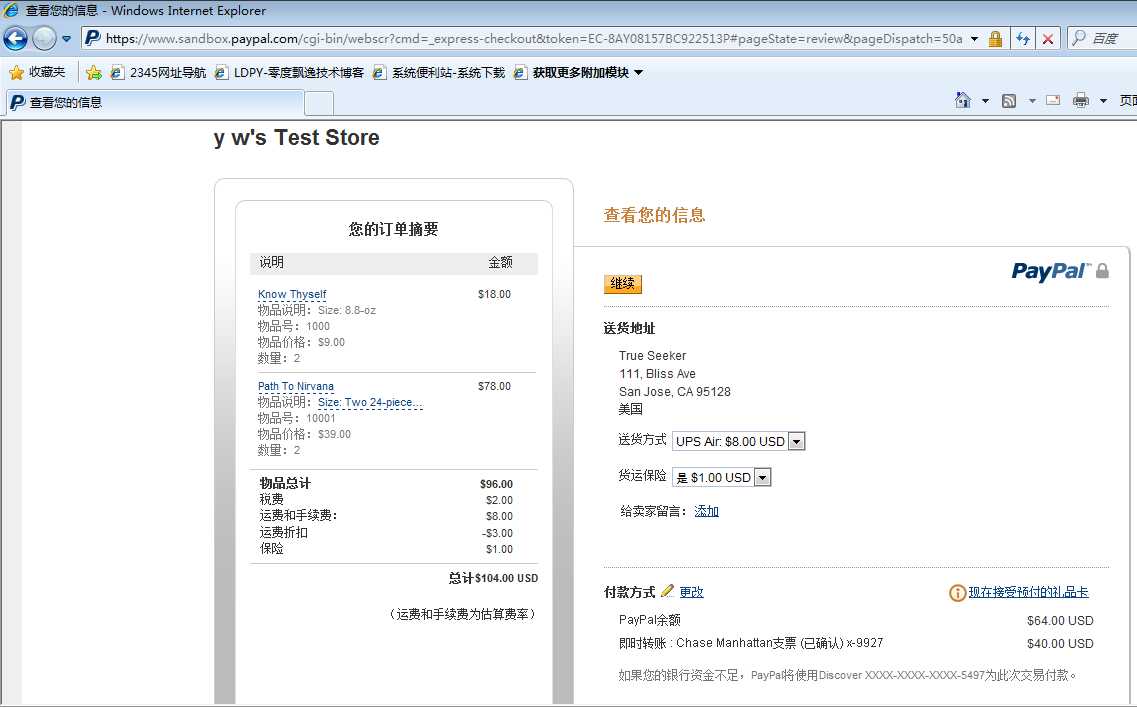Click the RSS feeds icon
Viewport: 1137px width, 708px height.
(x=1010, y=101)
